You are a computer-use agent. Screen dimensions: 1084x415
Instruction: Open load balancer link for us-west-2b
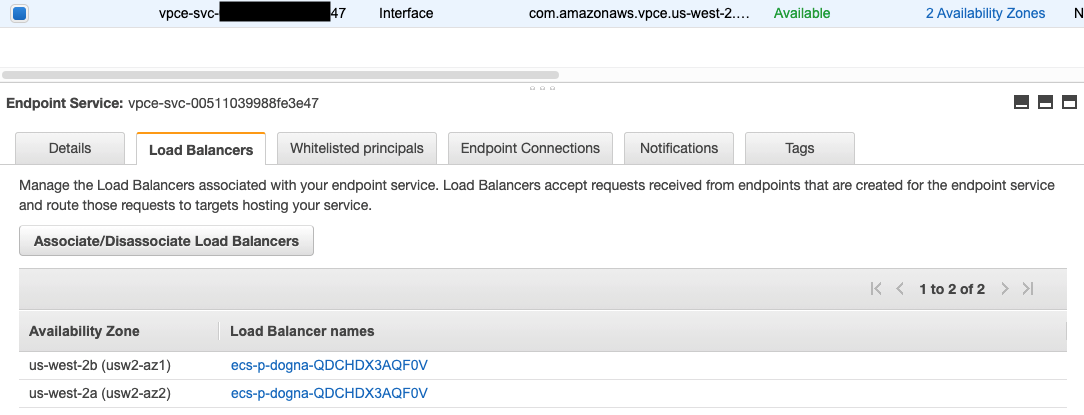329,365
